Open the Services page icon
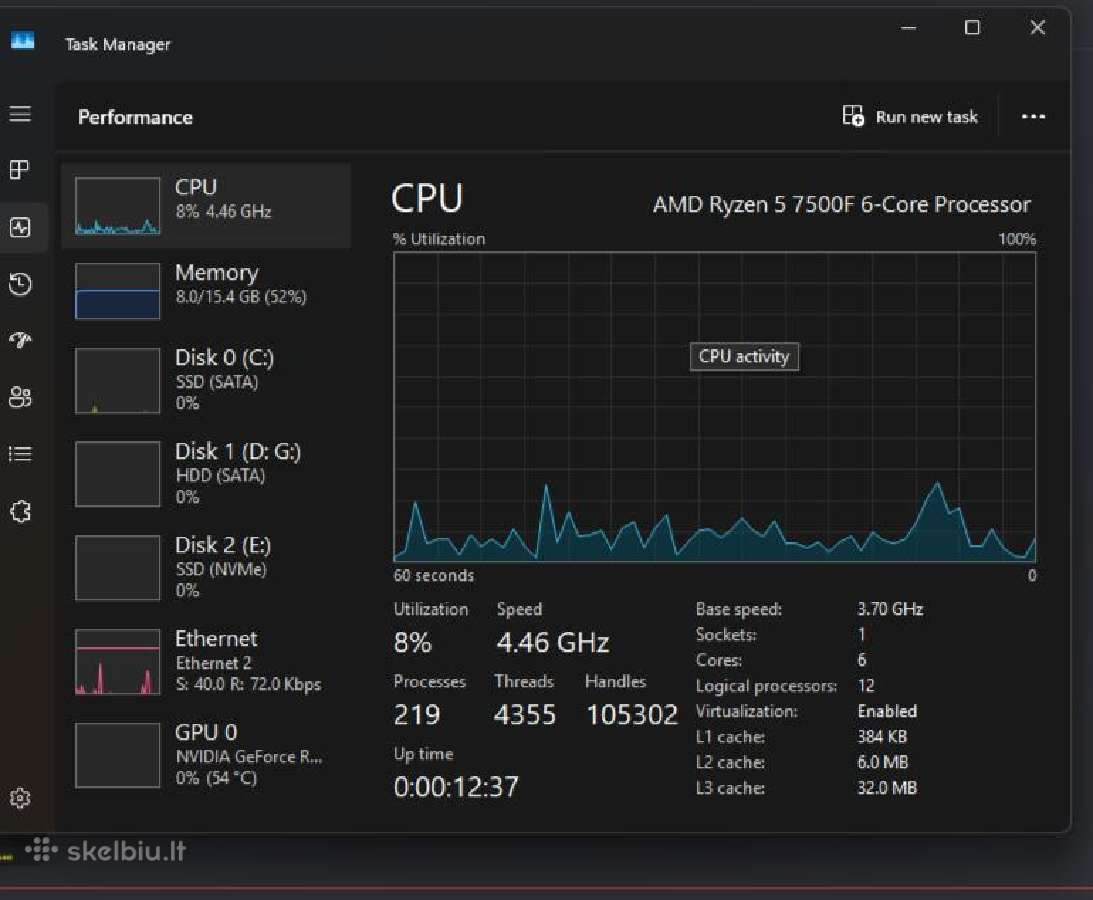 [20, 512]
